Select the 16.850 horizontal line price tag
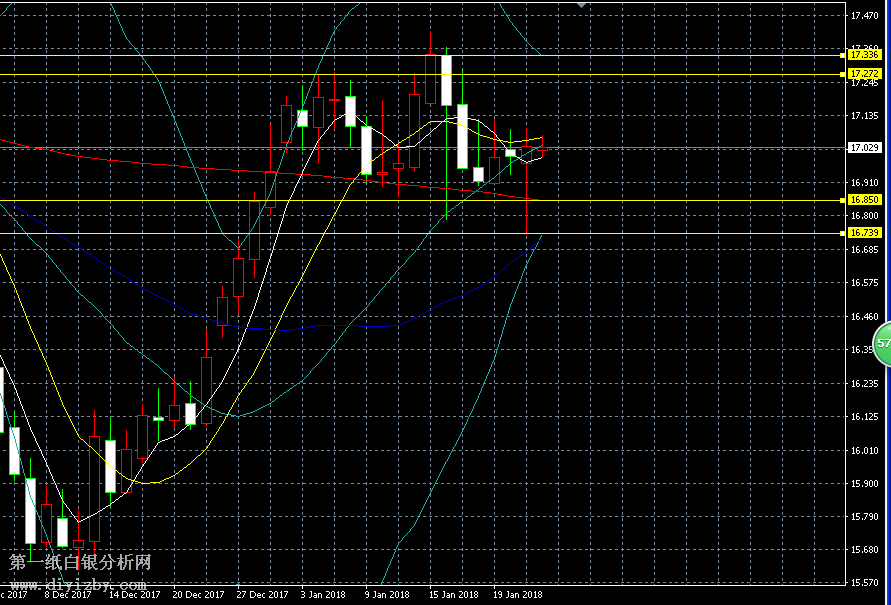This screenshot has width=891, height=605. point(863,200)
